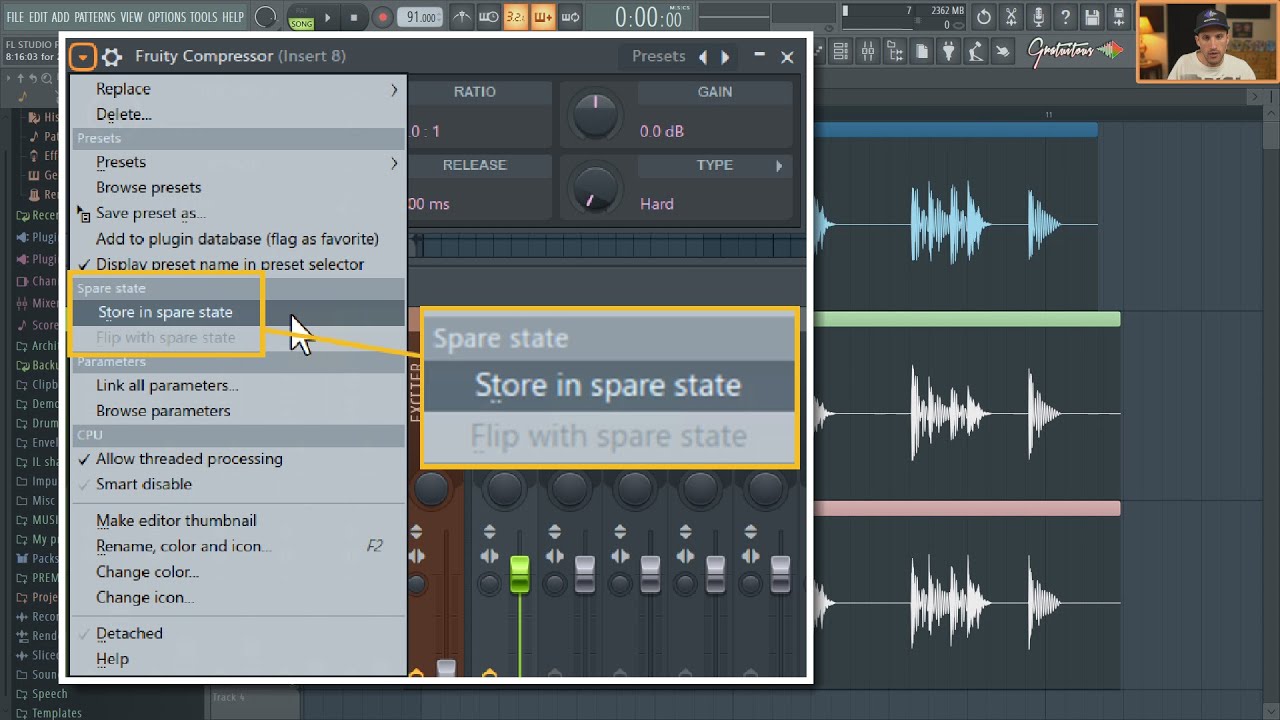Screen dimensions: 1280x720
Task: Choose Delete... from the plugin menu
Action: click(x=237, y=114)
